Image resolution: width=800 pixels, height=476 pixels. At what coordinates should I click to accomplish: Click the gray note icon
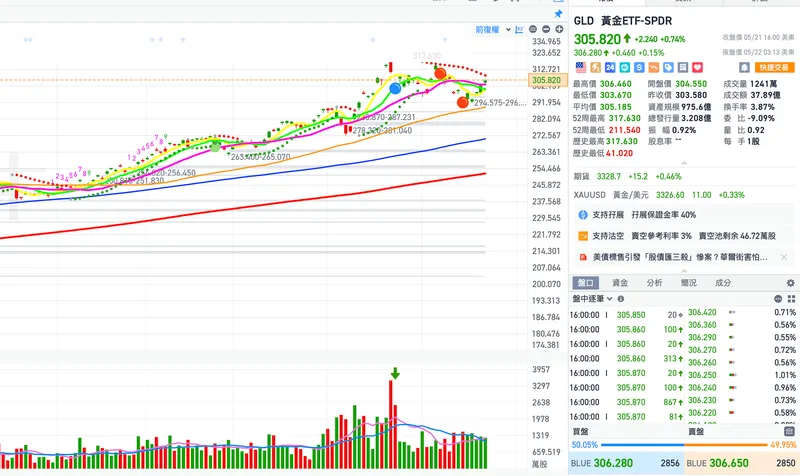(x=683, y=67)
